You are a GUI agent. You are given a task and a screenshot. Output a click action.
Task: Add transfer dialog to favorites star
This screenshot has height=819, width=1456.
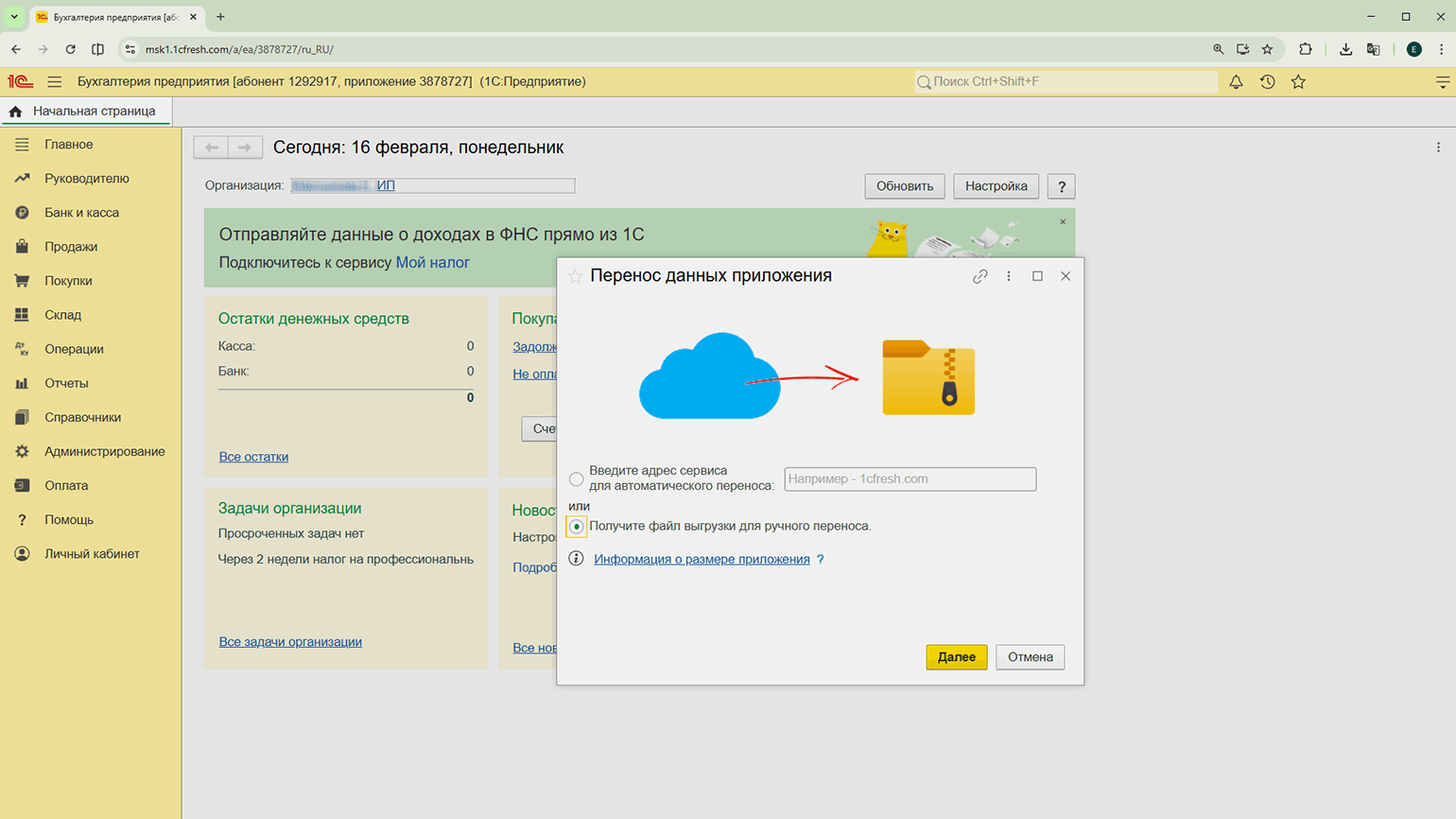click(x=575, y=276)
